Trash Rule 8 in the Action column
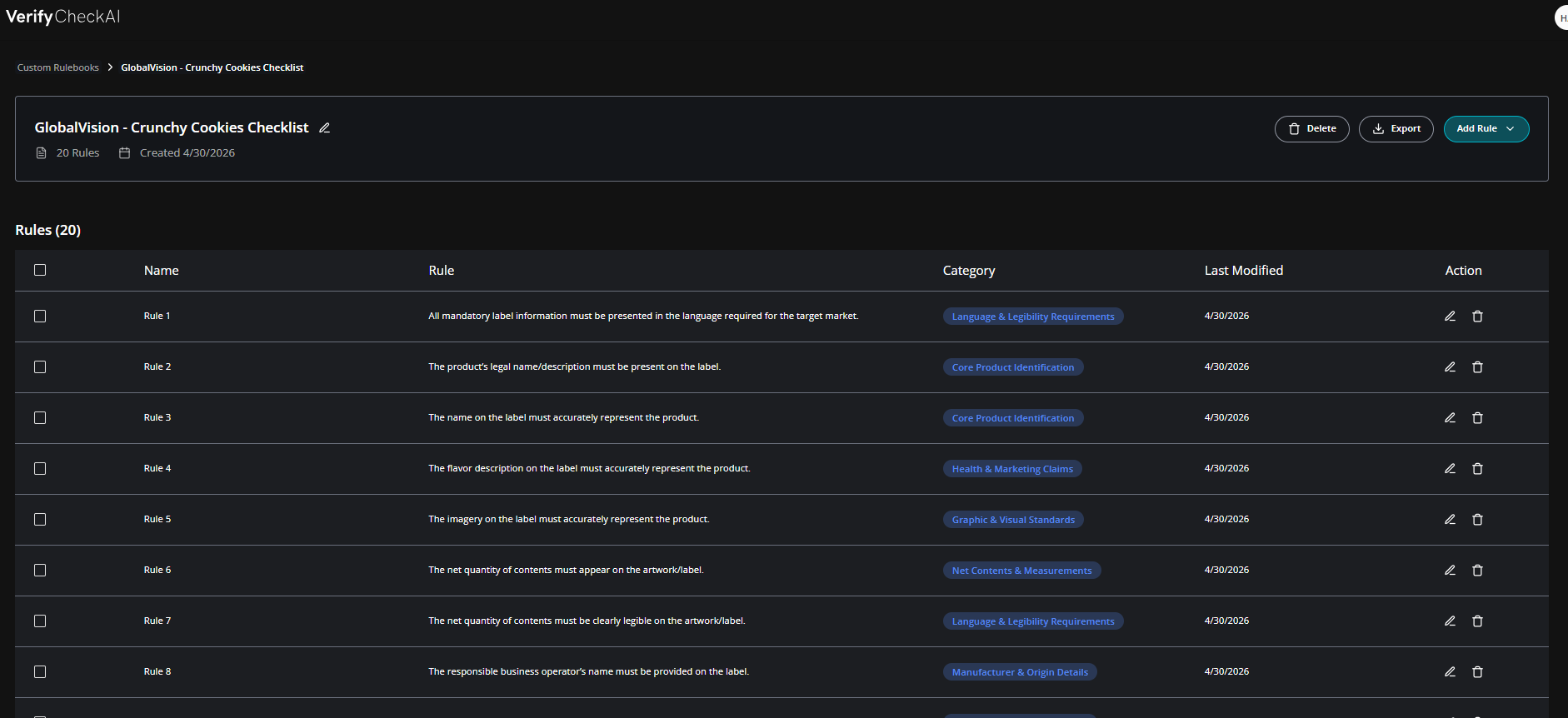The height and width of the screenshot is (718, 1568). 1477,672
